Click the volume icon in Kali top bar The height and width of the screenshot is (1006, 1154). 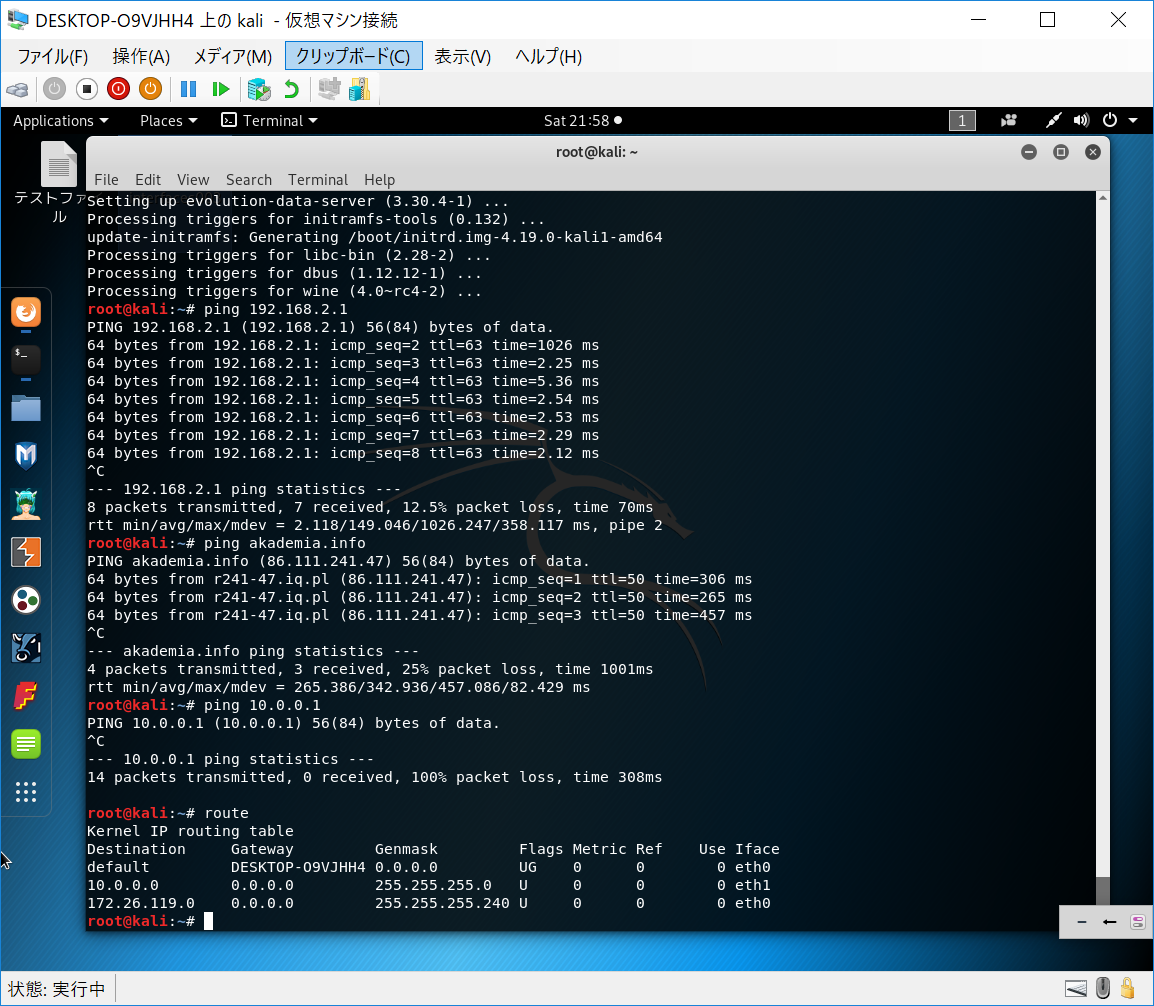coord(1080,121)
